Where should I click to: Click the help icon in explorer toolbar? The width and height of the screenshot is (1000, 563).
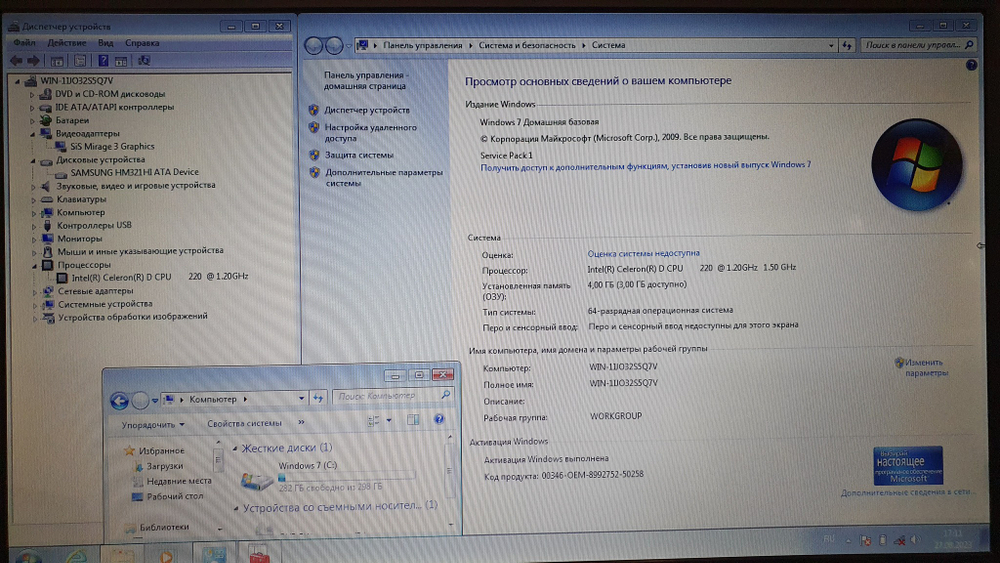coord(439,420)
